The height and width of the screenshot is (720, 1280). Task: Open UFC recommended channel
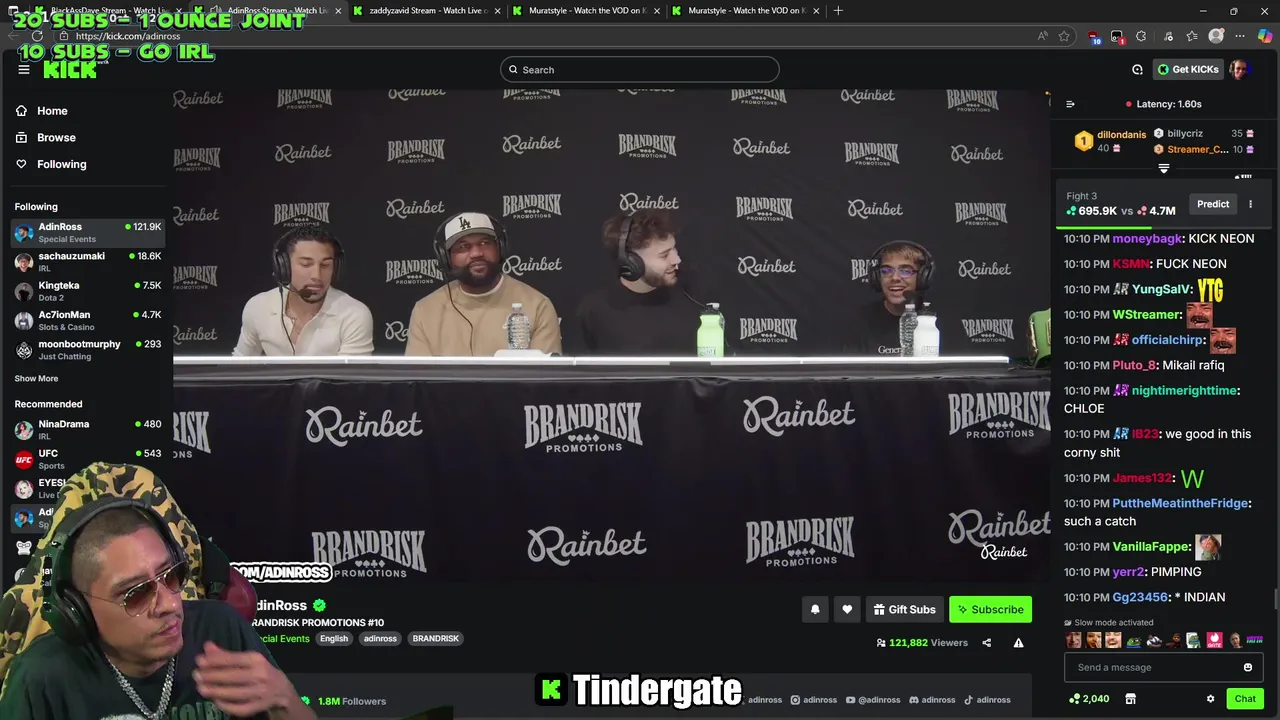click(x=88, y=459)
